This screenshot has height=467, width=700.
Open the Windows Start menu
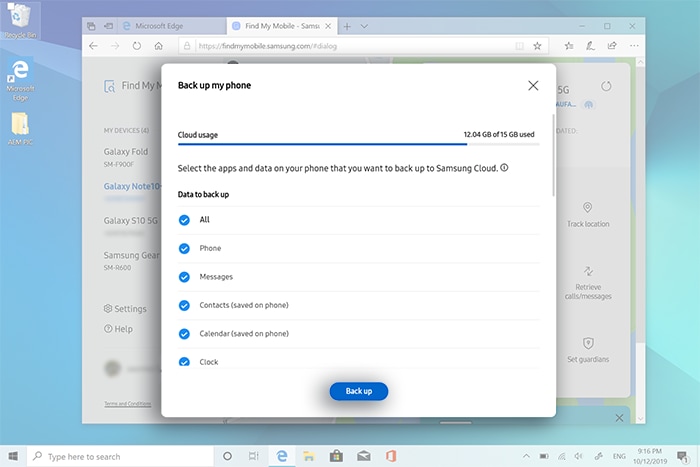(x=13, y=456)
